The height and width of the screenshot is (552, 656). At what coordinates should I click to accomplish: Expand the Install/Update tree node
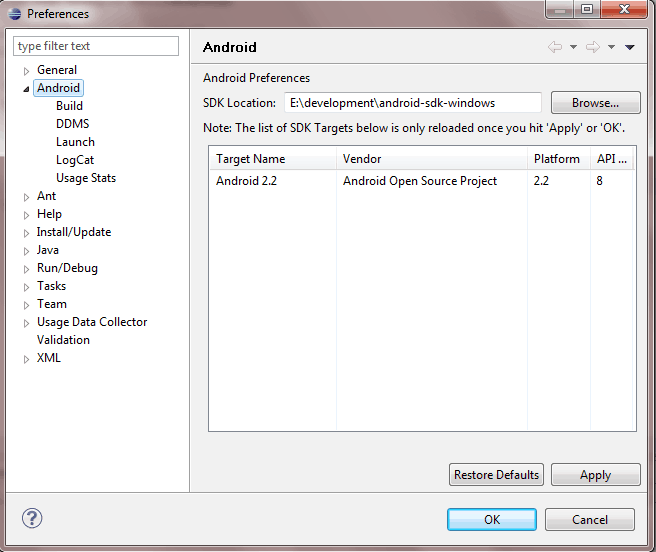pyautogui.click(x=26, y=233)
